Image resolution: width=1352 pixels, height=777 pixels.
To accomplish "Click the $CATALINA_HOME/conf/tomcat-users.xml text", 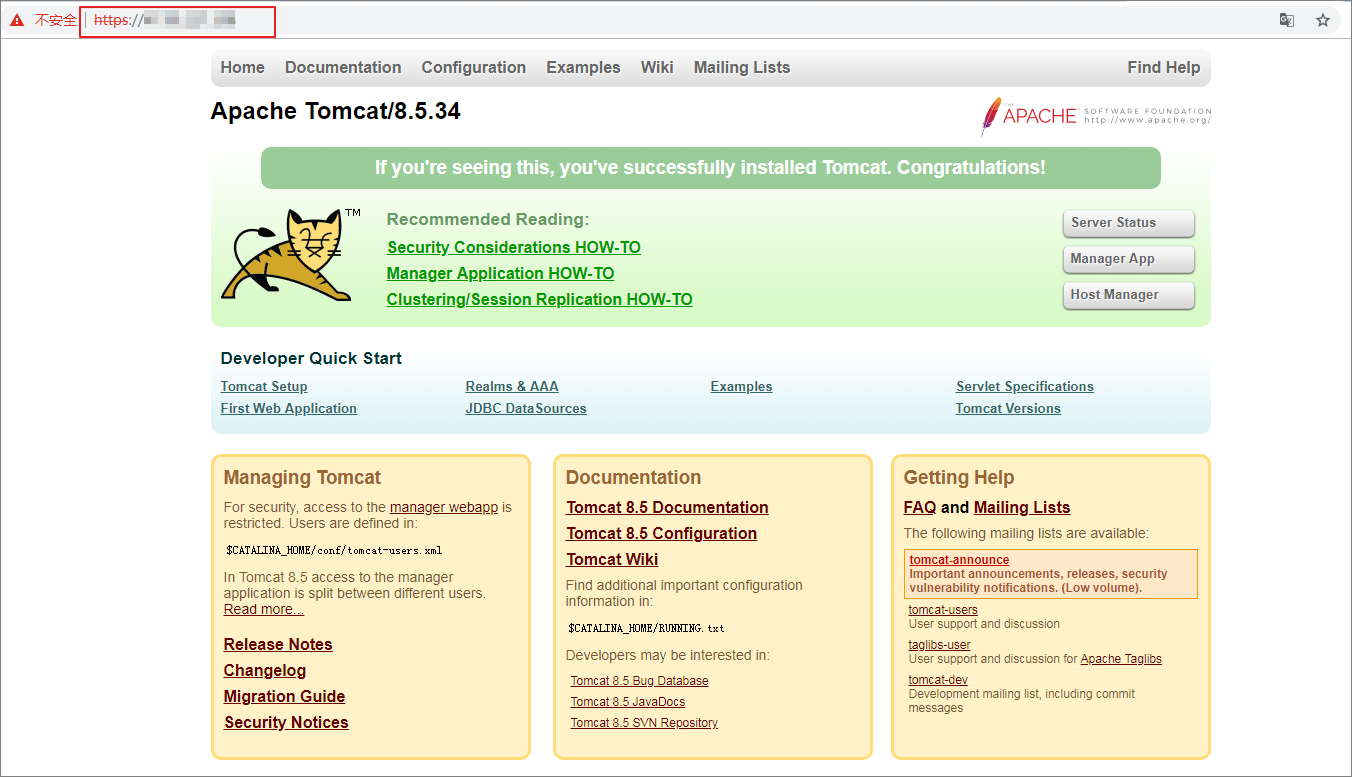I will pyautogui.click(x=334, y=550).
